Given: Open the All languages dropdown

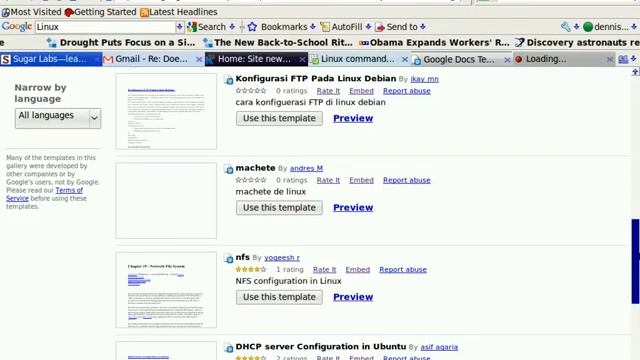Looking at the screenshot, I should point(58,118).
